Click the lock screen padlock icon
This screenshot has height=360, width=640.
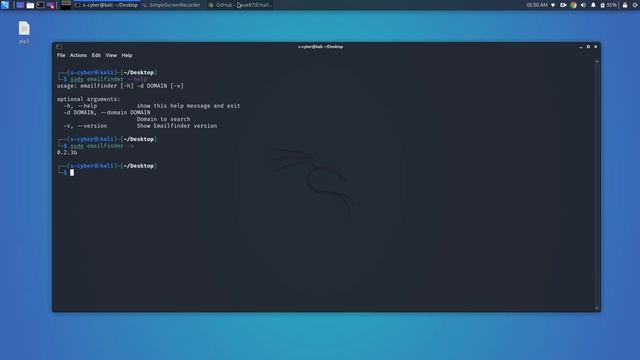625,5
